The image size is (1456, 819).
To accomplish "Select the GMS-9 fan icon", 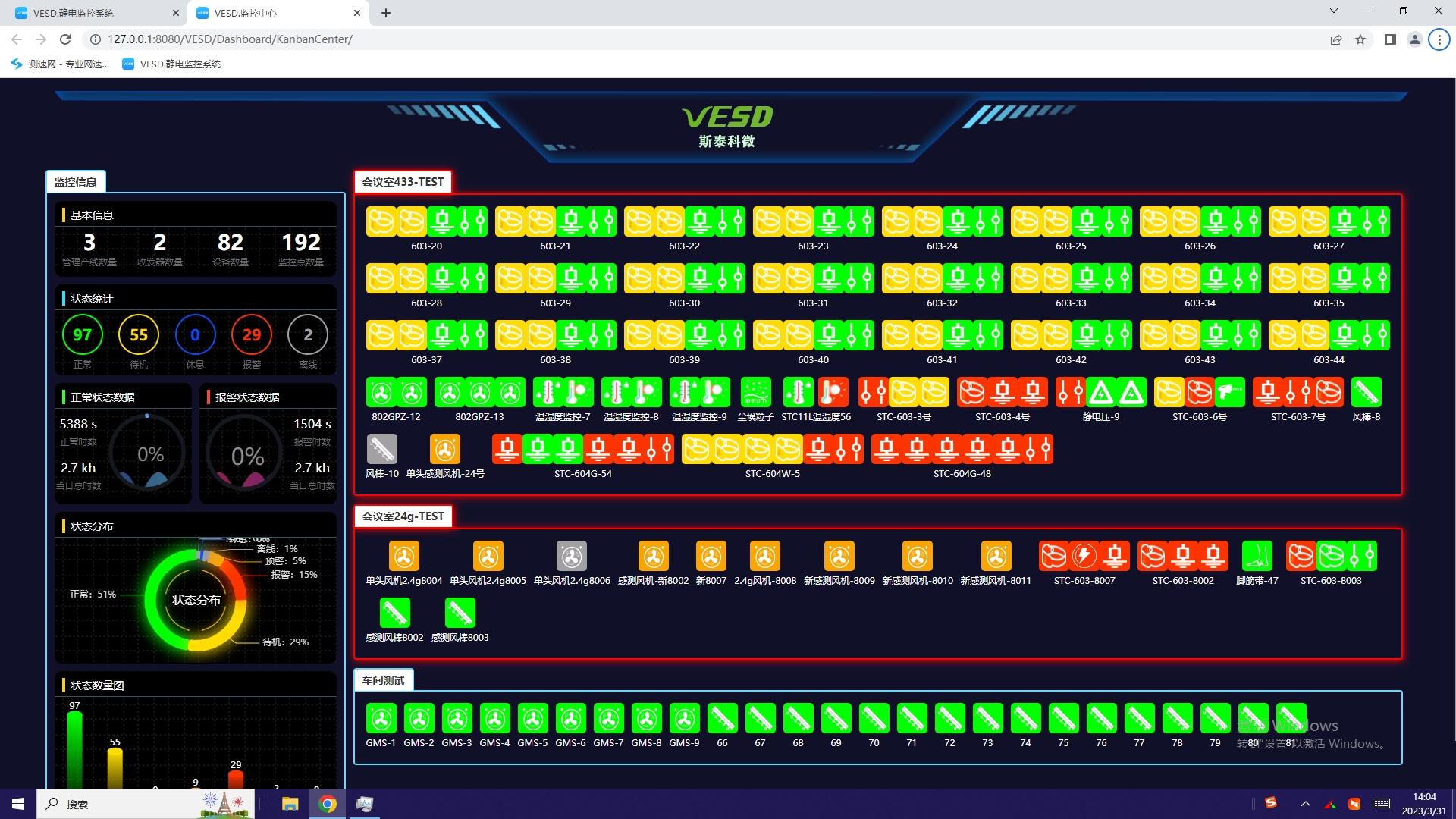I will click(685, 719).
